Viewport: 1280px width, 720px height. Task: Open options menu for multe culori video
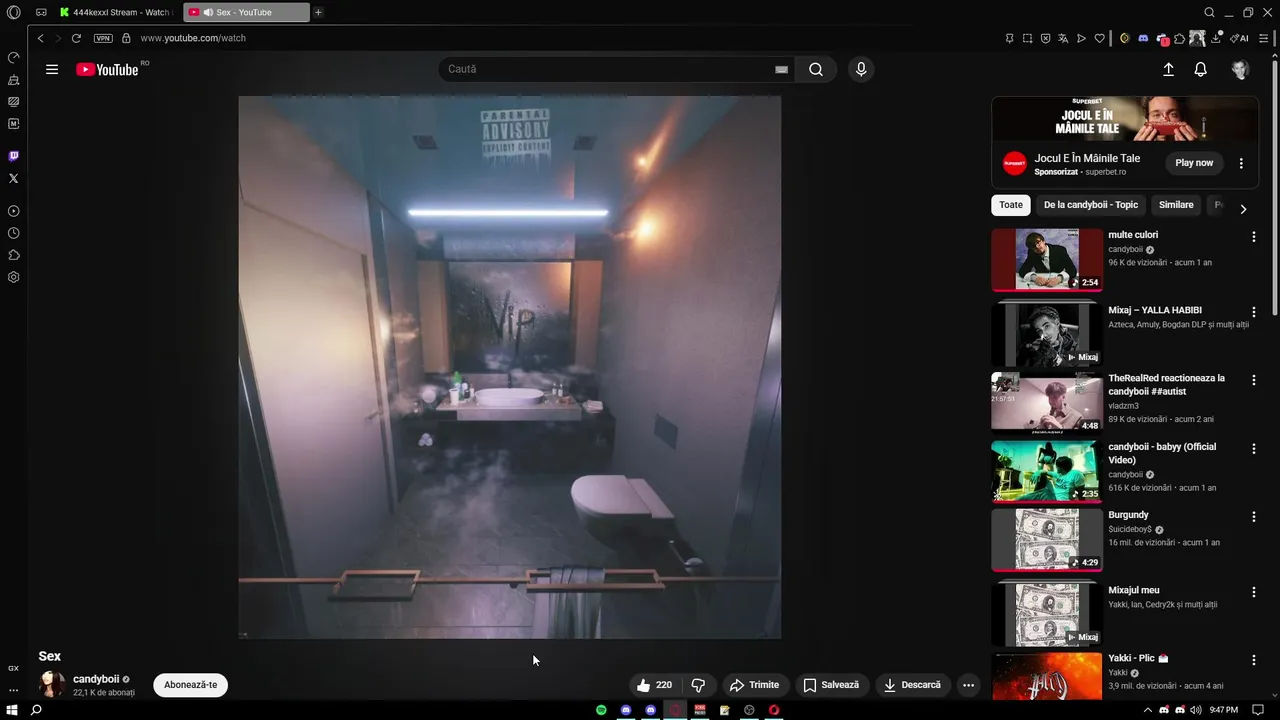[1253, 237]
